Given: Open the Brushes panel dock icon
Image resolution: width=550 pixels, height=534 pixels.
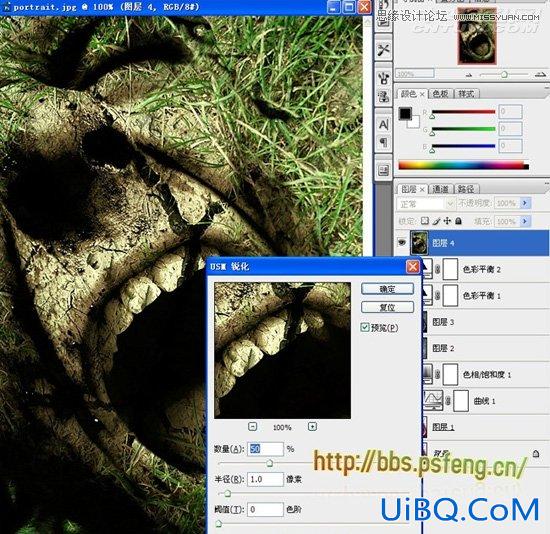Looking at the screenshot, I should [x=383, y=77].
